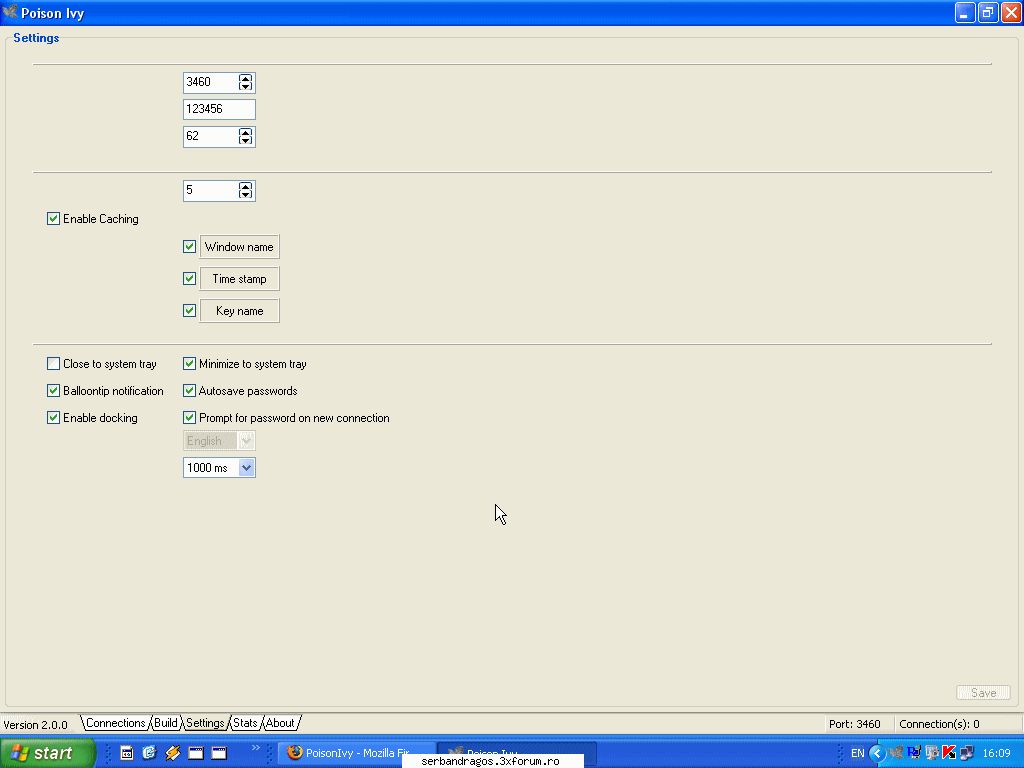The width and height of the screenshot is (1024, 768).
Task: Click inside the 123456 password field
Action: coord(219,109)
